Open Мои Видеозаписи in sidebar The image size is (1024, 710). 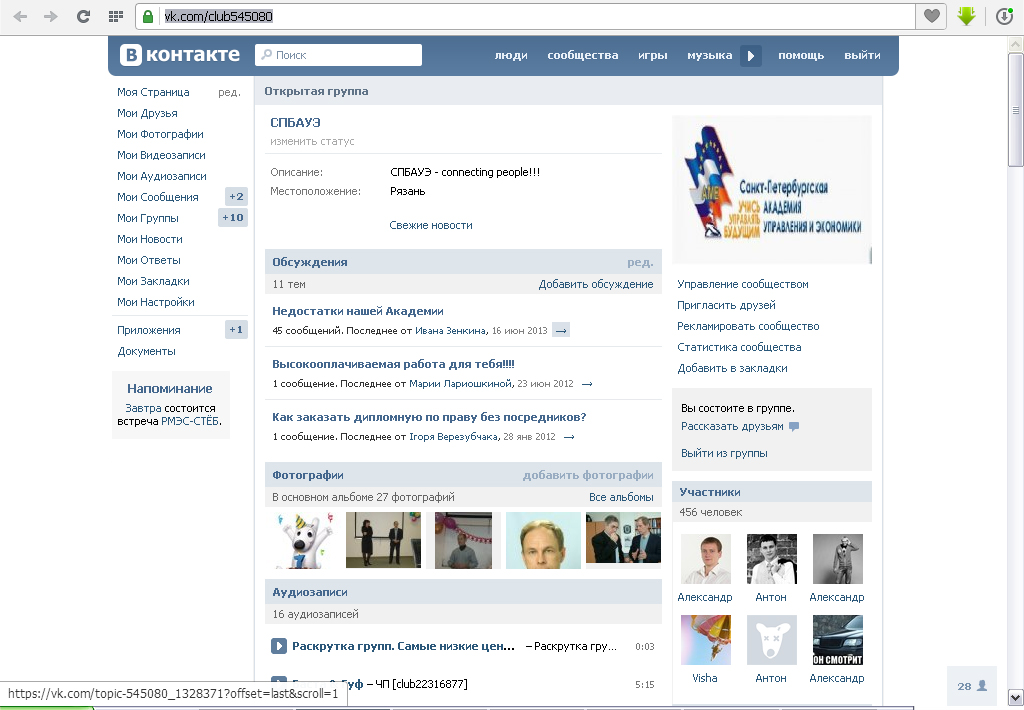[x=161, y=155]
